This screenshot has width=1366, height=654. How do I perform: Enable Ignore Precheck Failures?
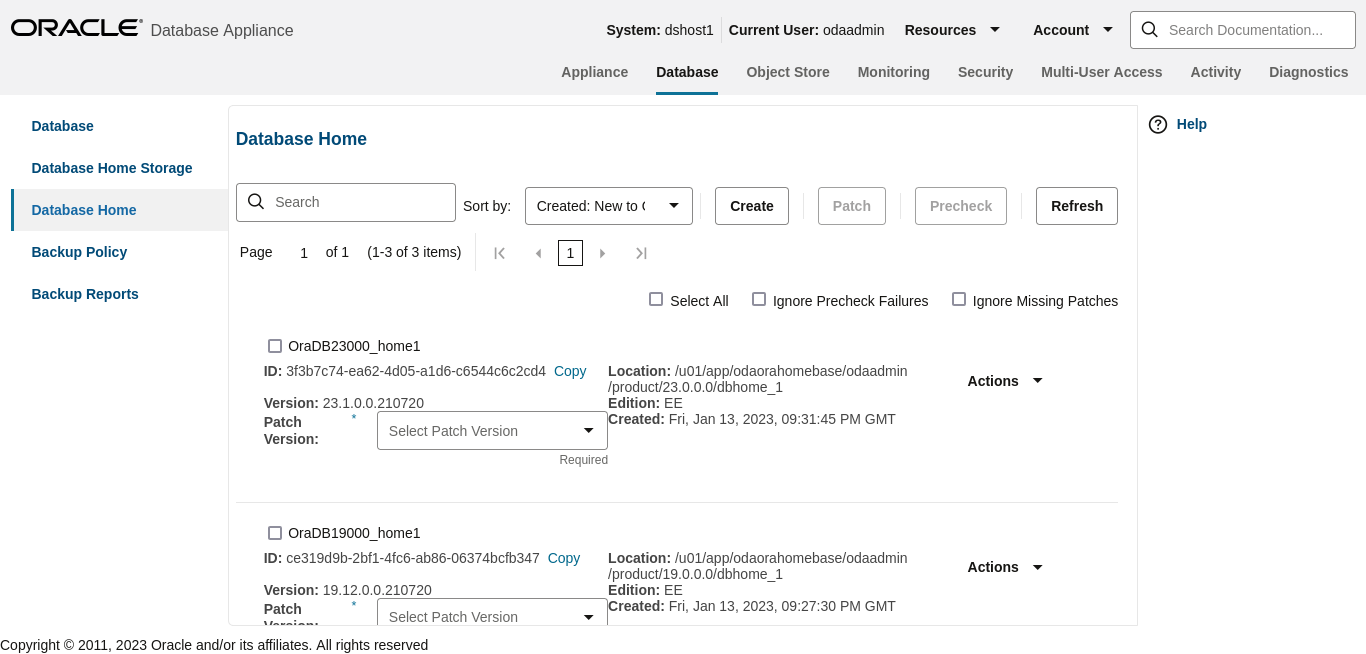[x=759, y=299]
